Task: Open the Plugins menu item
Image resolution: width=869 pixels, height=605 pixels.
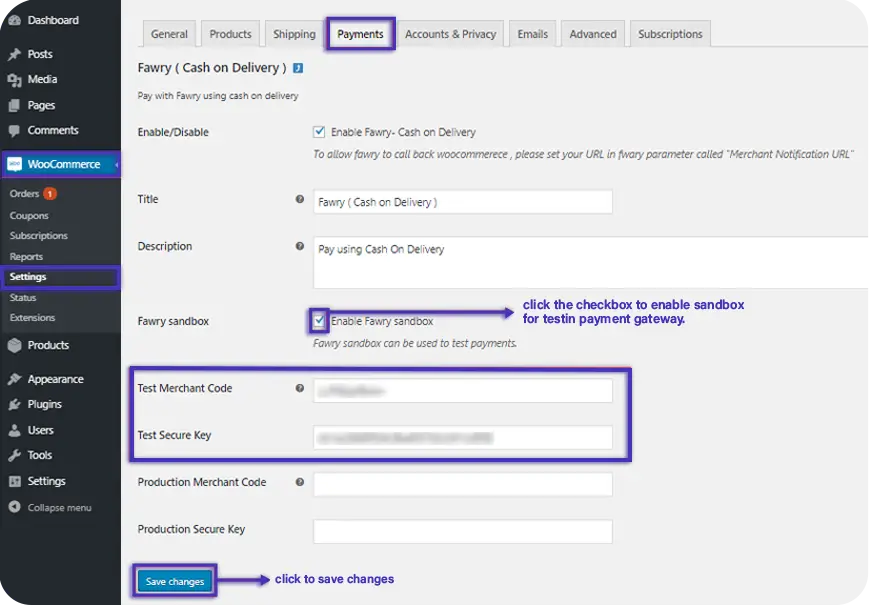Action: [x=44, y=404]
